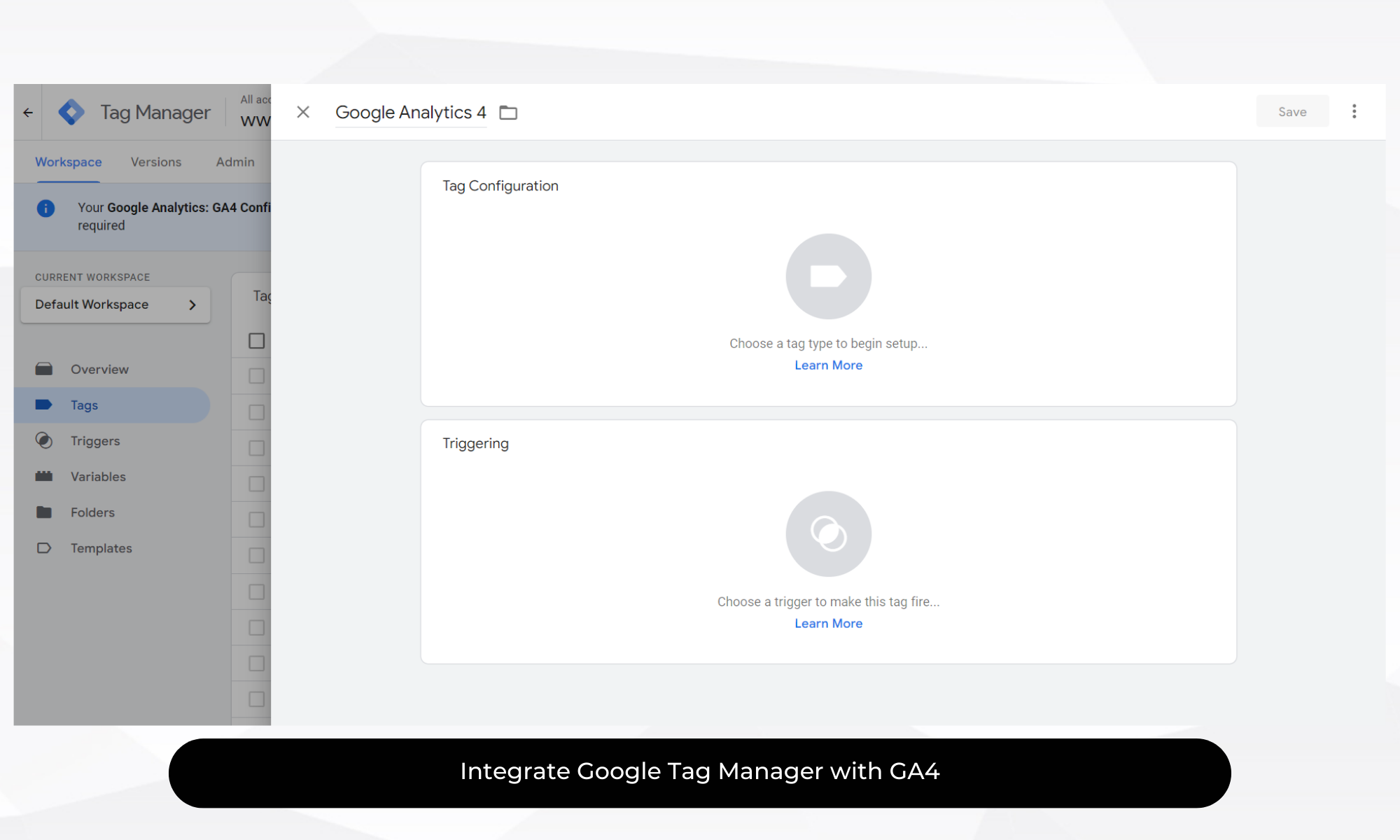Click the Tag Configuration tag icon

coord(828,276)
